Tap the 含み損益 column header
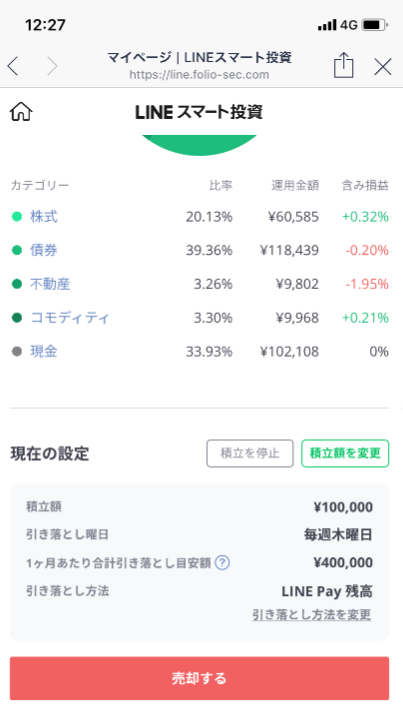Viewport: 403px width, 720px height. (365, 185)
